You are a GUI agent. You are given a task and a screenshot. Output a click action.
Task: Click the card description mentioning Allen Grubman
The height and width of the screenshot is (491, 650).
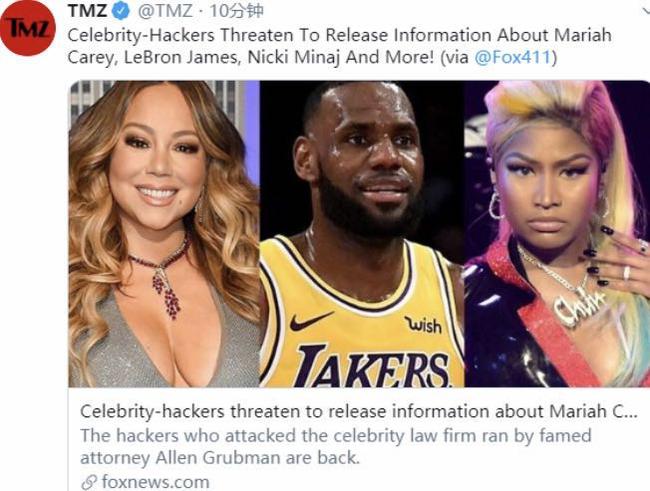pos(336,447)
